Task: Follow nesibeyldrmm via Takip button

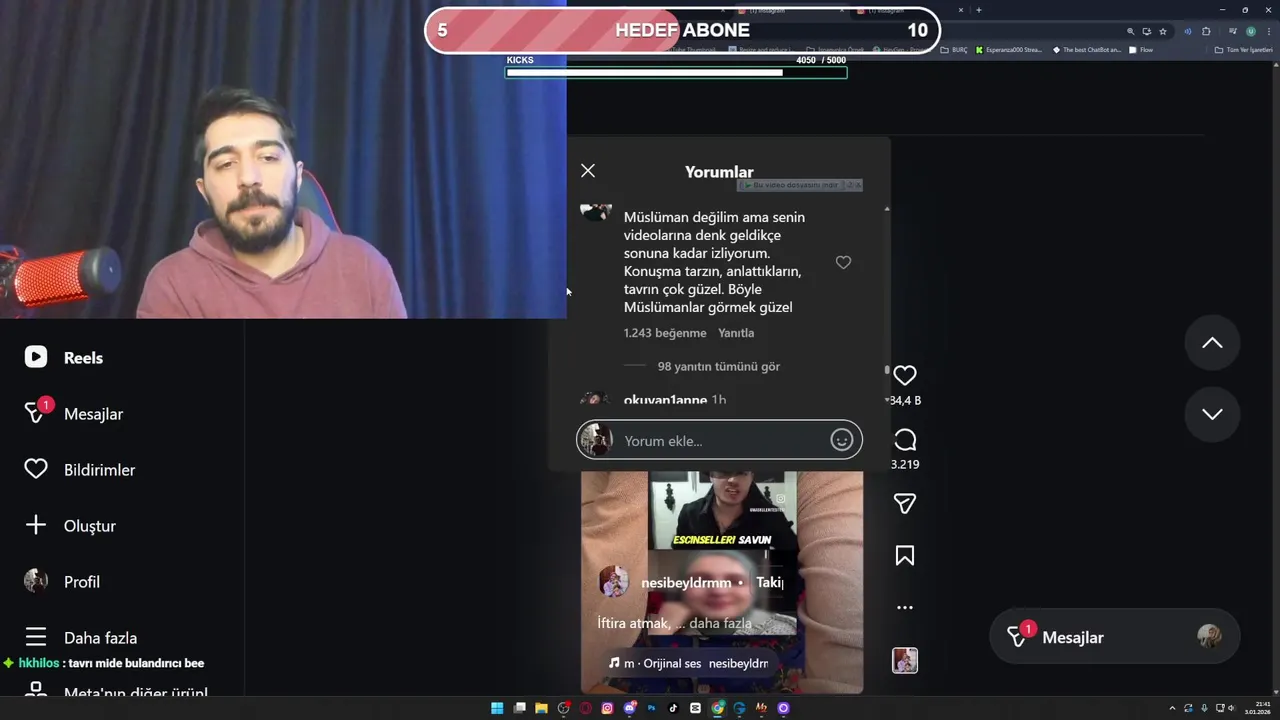Action: (770, 582)
